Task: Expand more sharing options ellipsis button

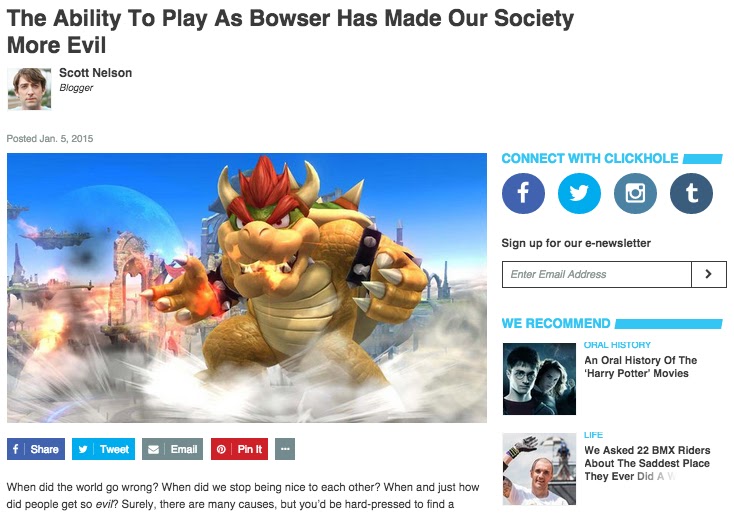Action: click(285, 449)
